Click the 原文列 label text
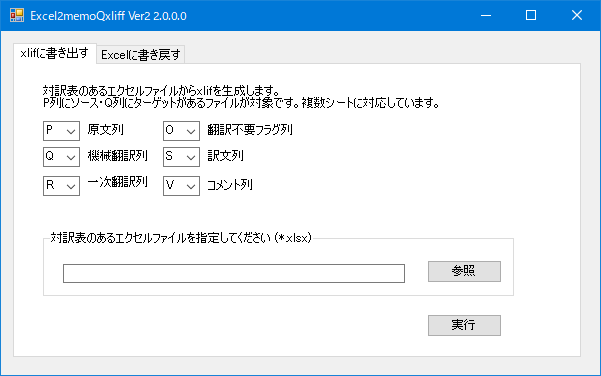The image size is (601, 376). coord(106,130)
